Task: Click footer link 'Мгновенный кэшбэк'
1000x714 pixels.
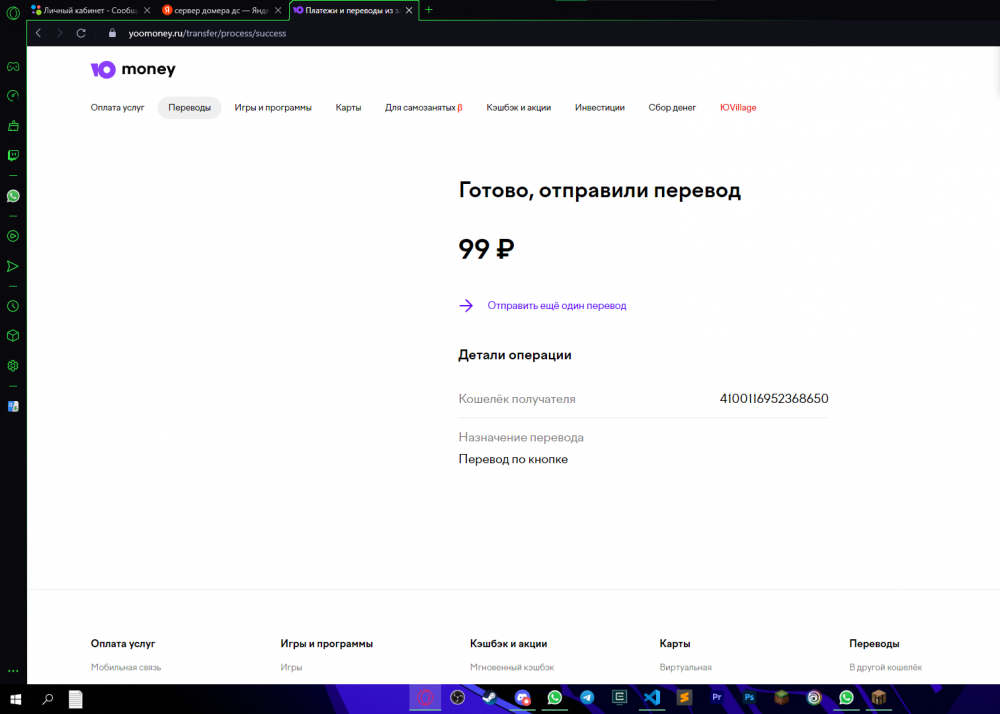Action: [512, 667]
